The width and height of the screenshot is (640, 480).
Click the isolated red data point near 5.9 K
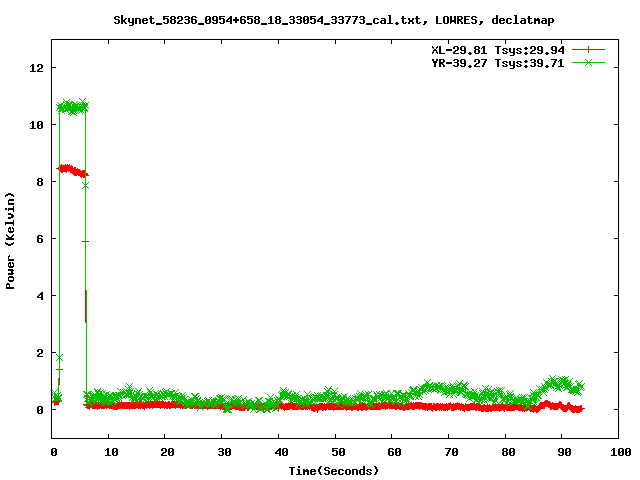tap(85, 242)
